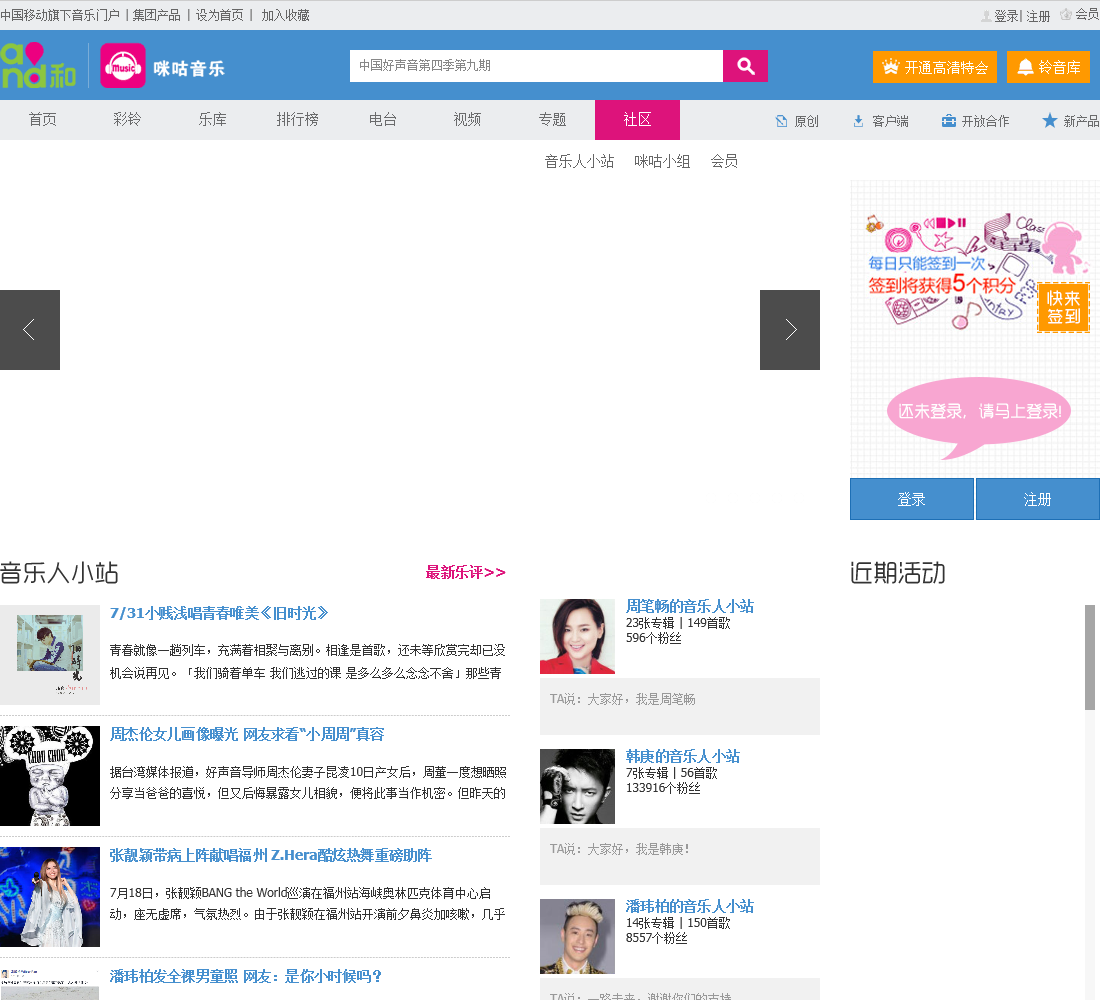
Task: Click the 近期活动 section heading
Action: [897, 573]
